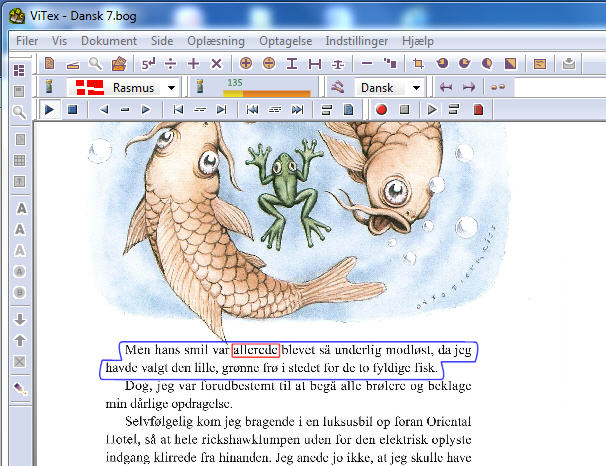Click the diagonal-split invert square icon
Viewport: 606px width, 466px height.
[511, 64]
